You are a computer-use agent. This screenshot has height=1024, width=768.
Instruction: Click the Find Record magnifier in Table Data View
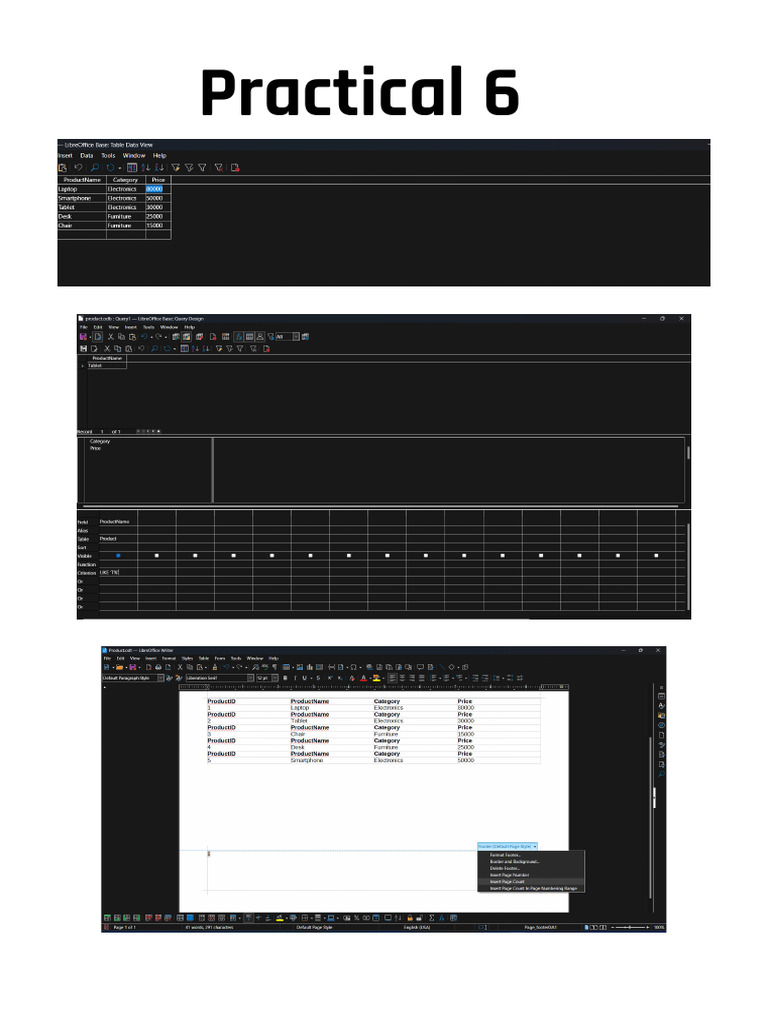click(95, 168)
